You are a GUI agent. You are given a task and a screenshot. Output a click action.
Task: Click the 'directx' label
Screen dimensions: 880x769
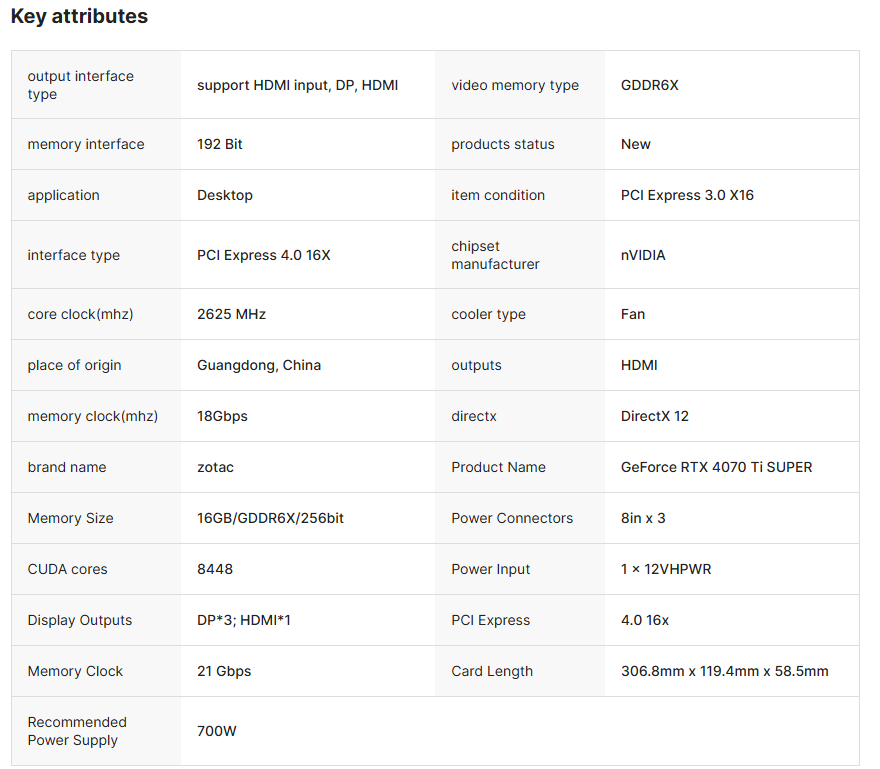tap(474, 416)
